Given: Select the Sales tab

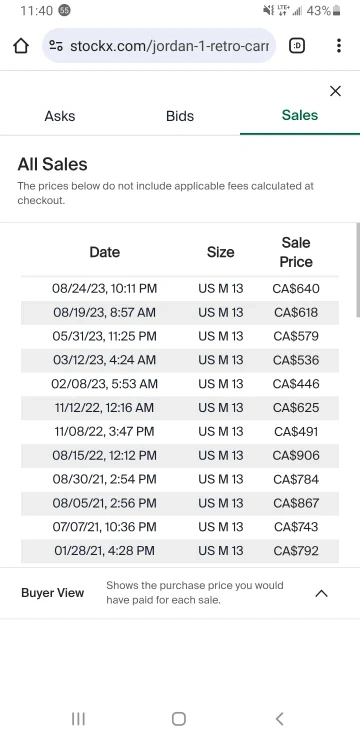Looking at the screenshot, I should 300,116.
